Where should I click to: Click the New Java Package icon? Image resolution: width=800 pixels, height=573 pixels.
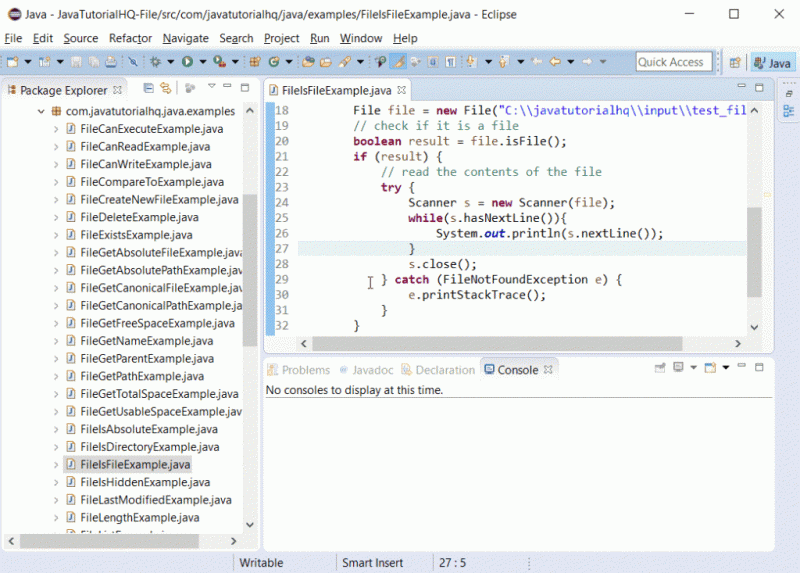pos(255,62)
